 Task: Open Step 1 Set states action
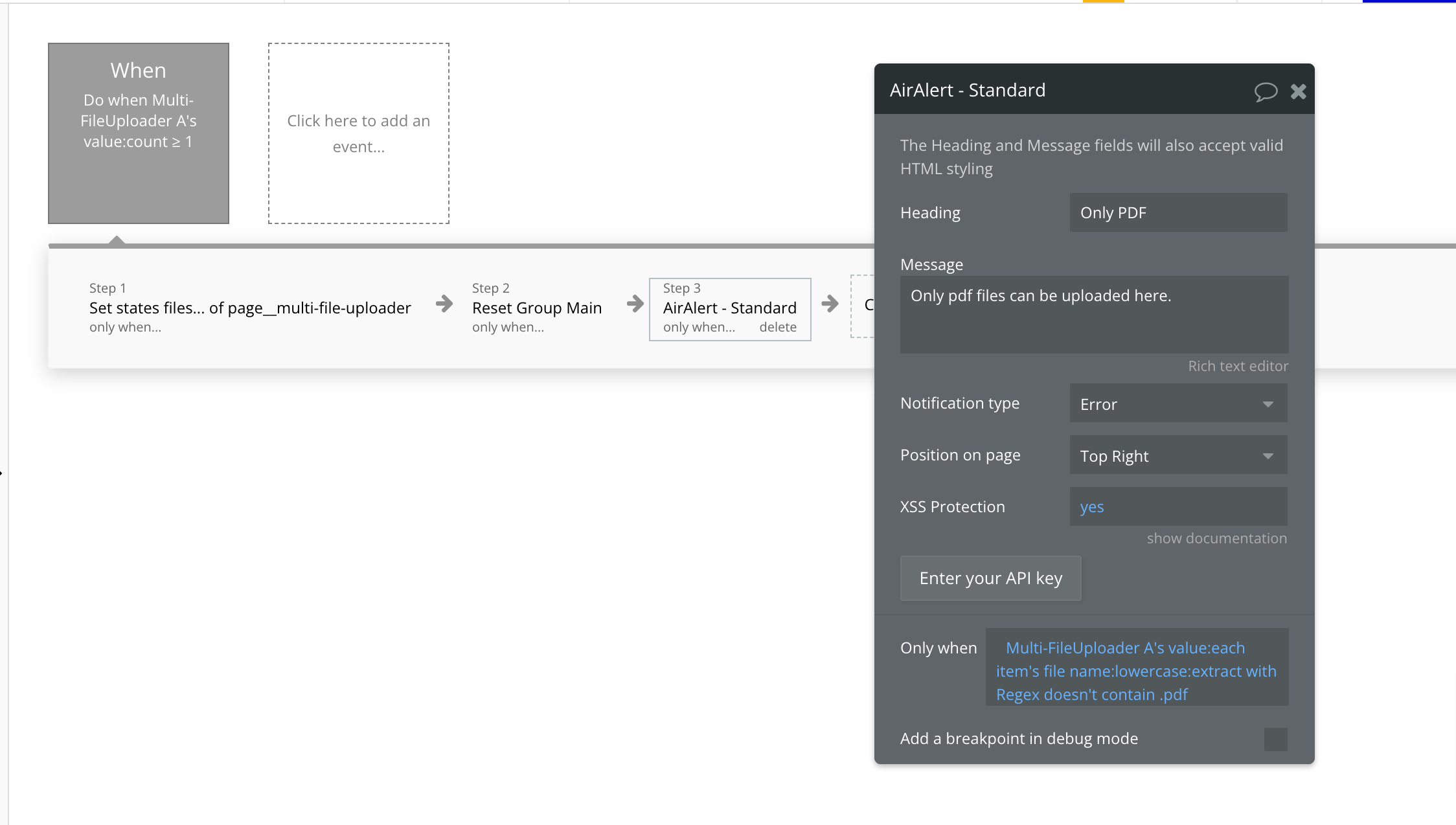click(x=250, y=308)
